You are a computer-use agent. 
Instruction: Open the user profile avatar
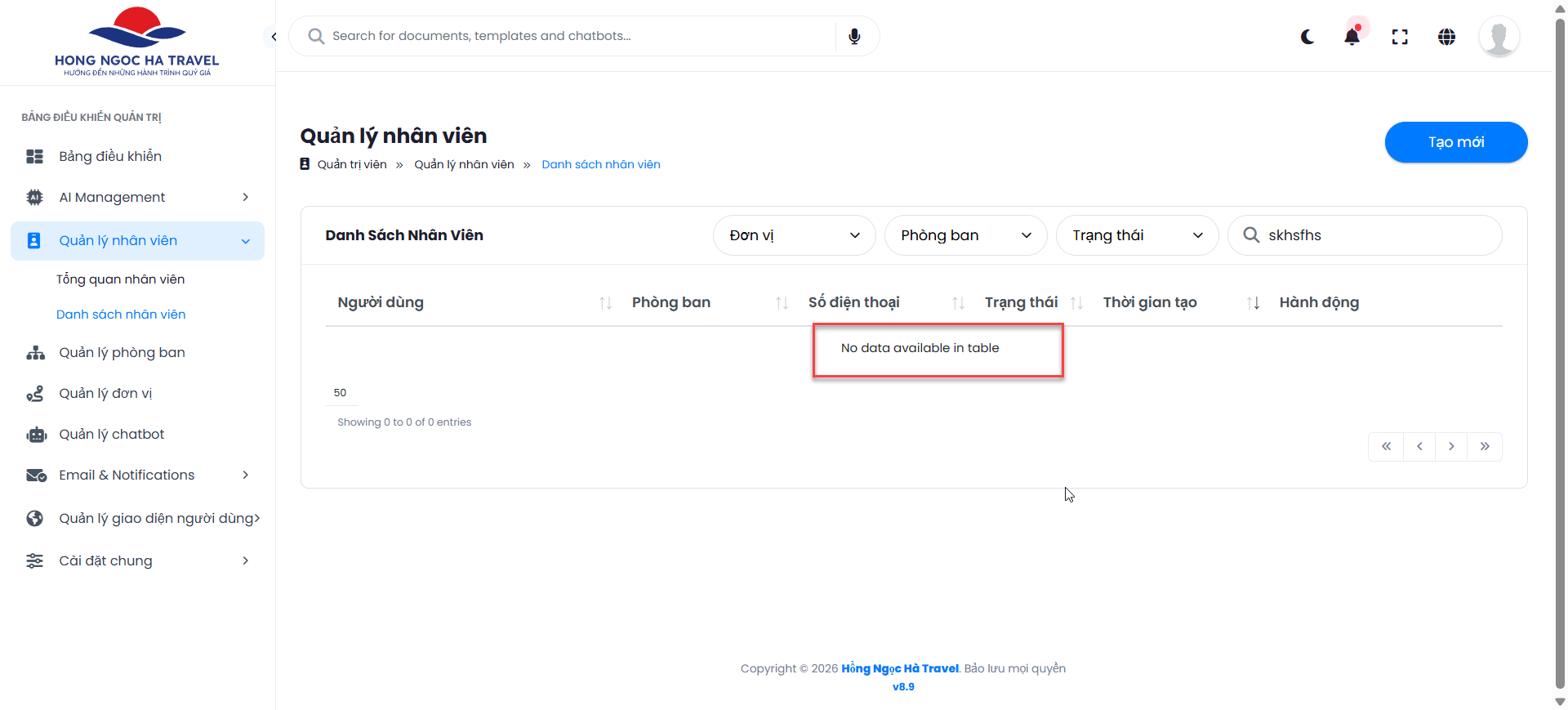point(1499,37)
